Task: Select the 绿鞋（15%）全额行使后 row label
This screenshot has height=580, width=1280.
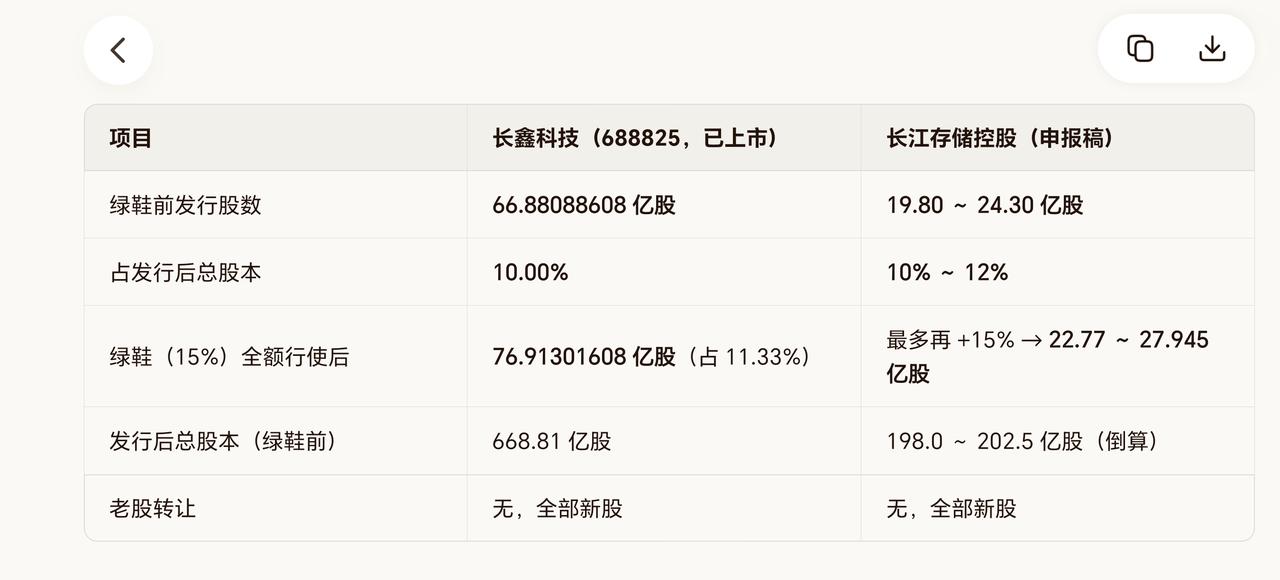Action: (229, 356)
